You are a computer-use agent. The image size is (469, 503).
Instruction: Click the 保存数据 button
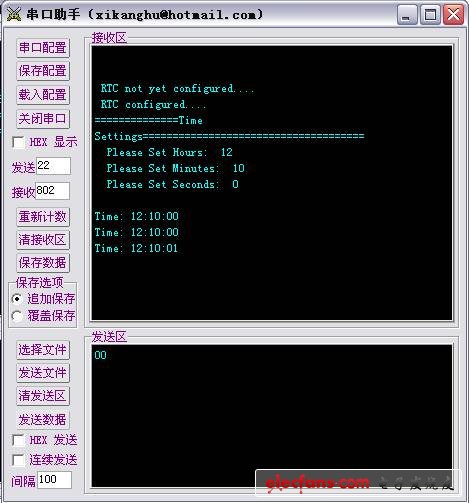click(43, 263)
